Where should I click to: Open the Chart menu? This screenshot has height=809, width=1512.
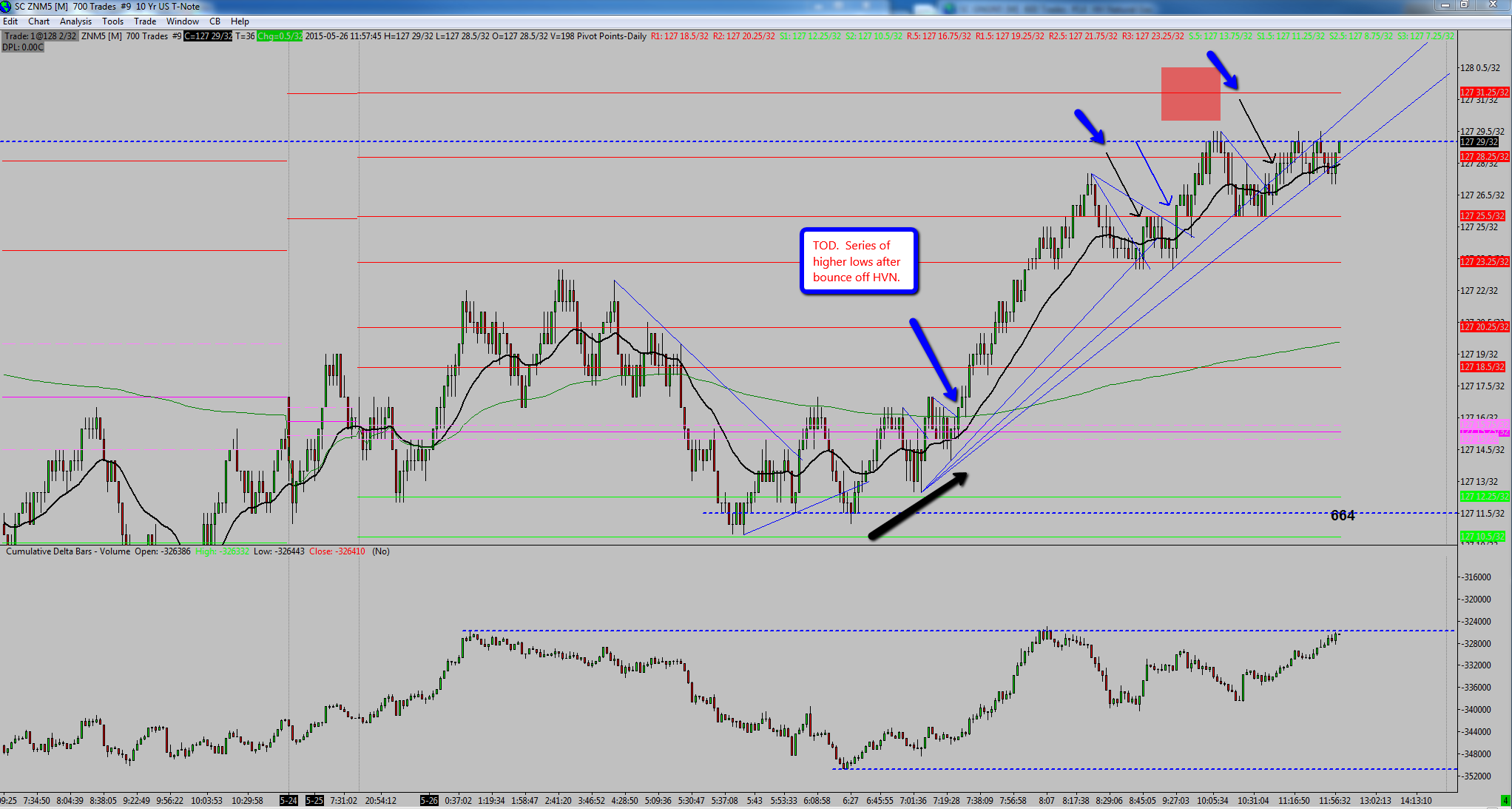[38, 21]
